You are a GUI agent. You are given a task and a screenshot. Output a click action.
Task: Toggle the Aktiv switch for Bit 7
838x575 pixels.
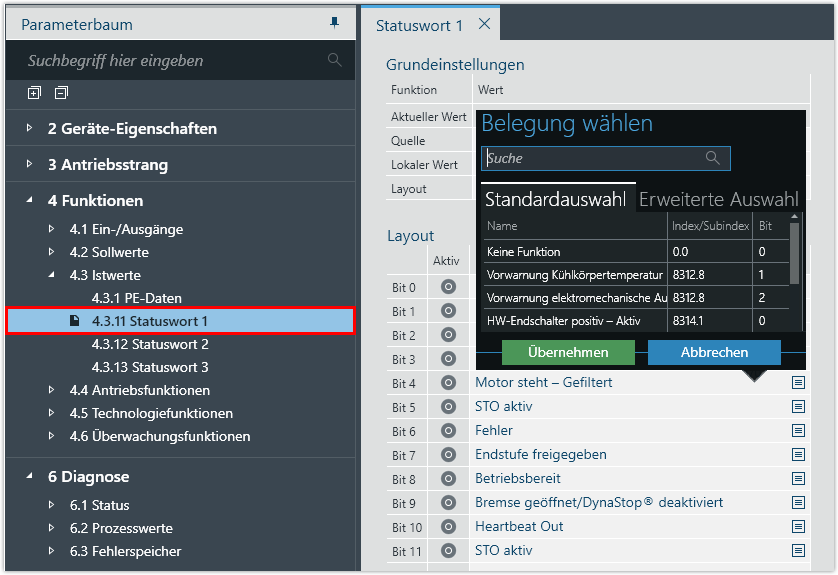click(448, 455)
